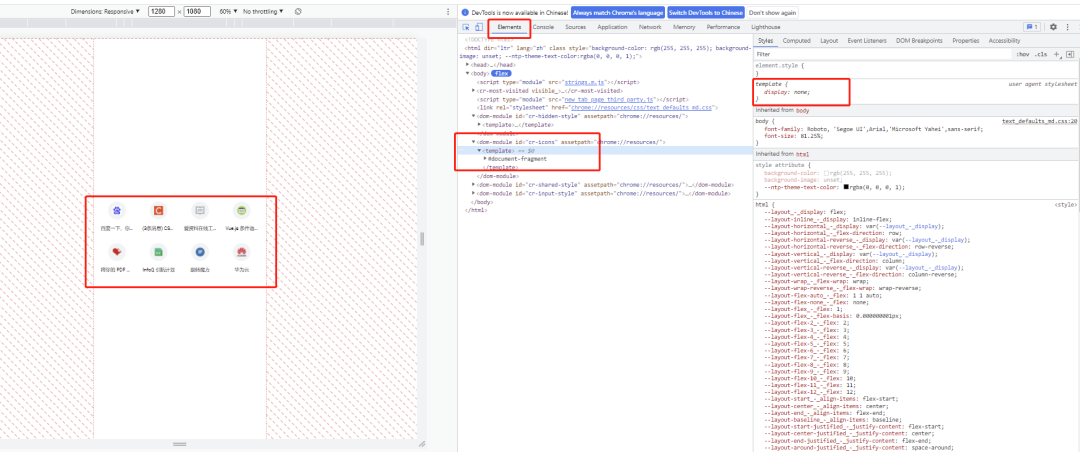Click the blue info icon in the language banner

[x=466, y=12]
